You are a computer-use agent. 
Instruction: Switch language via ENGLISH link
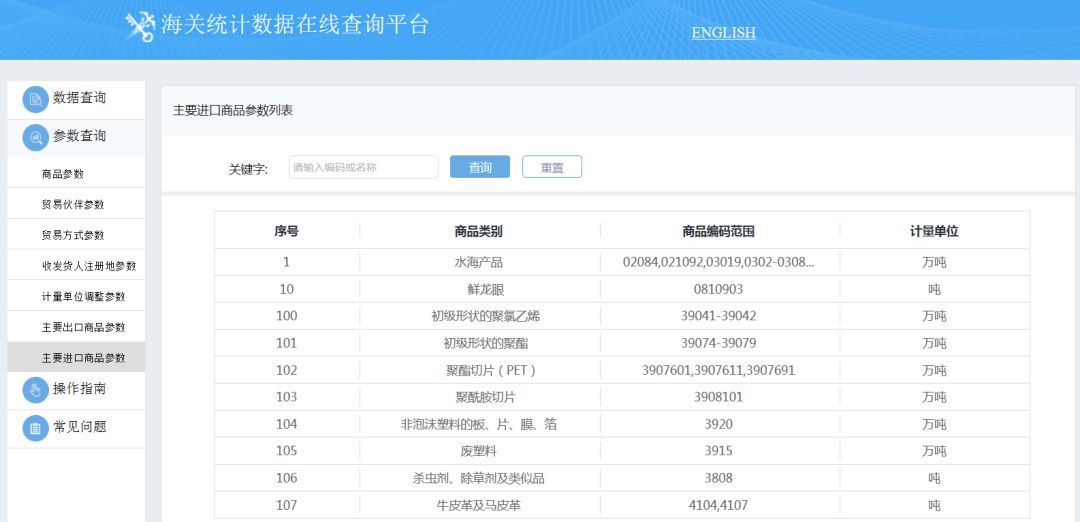click(x=723, y=32)
